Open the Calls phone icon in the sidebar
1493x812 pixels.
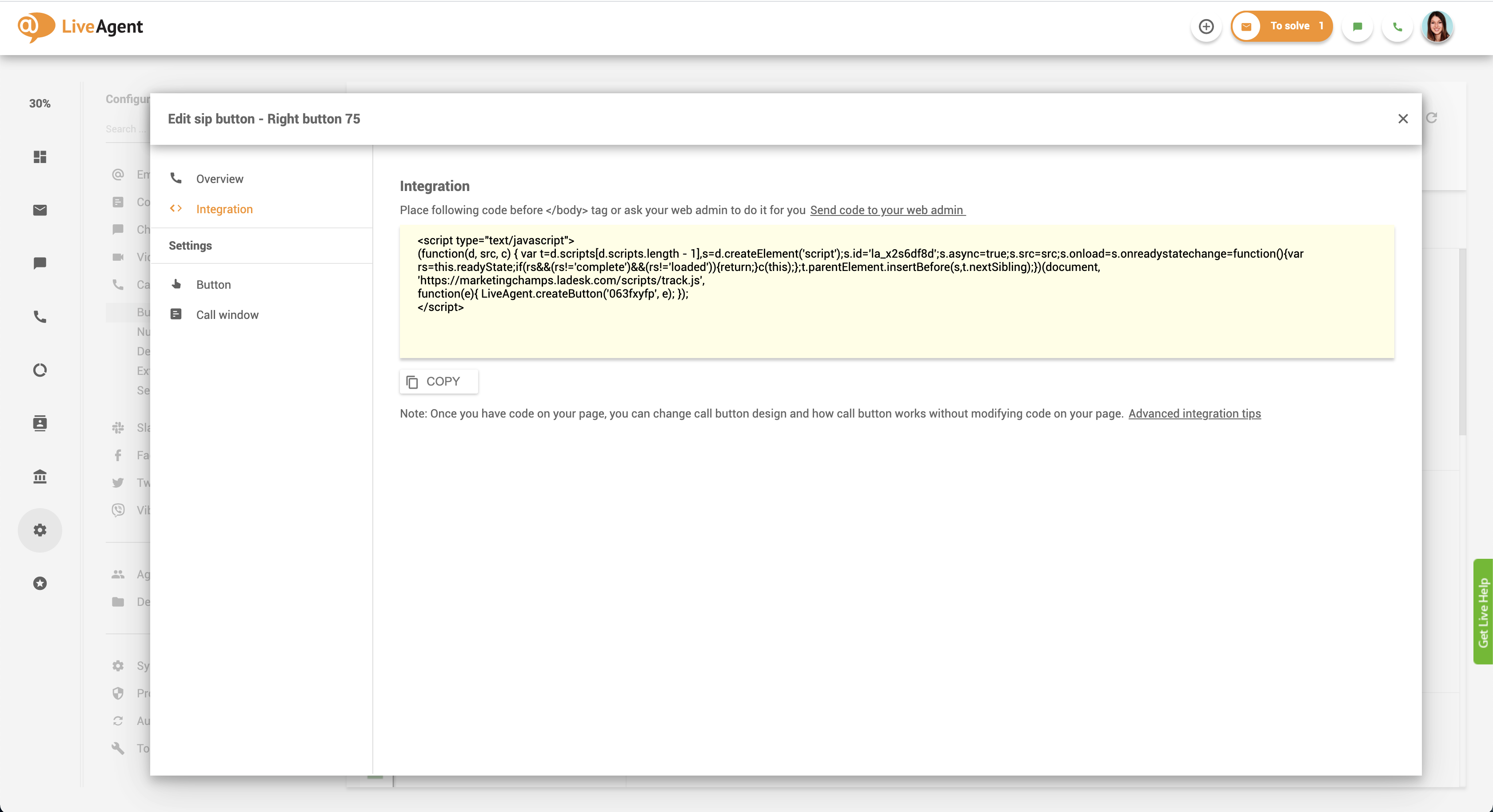pyautogui.click(x=40, y=317)
